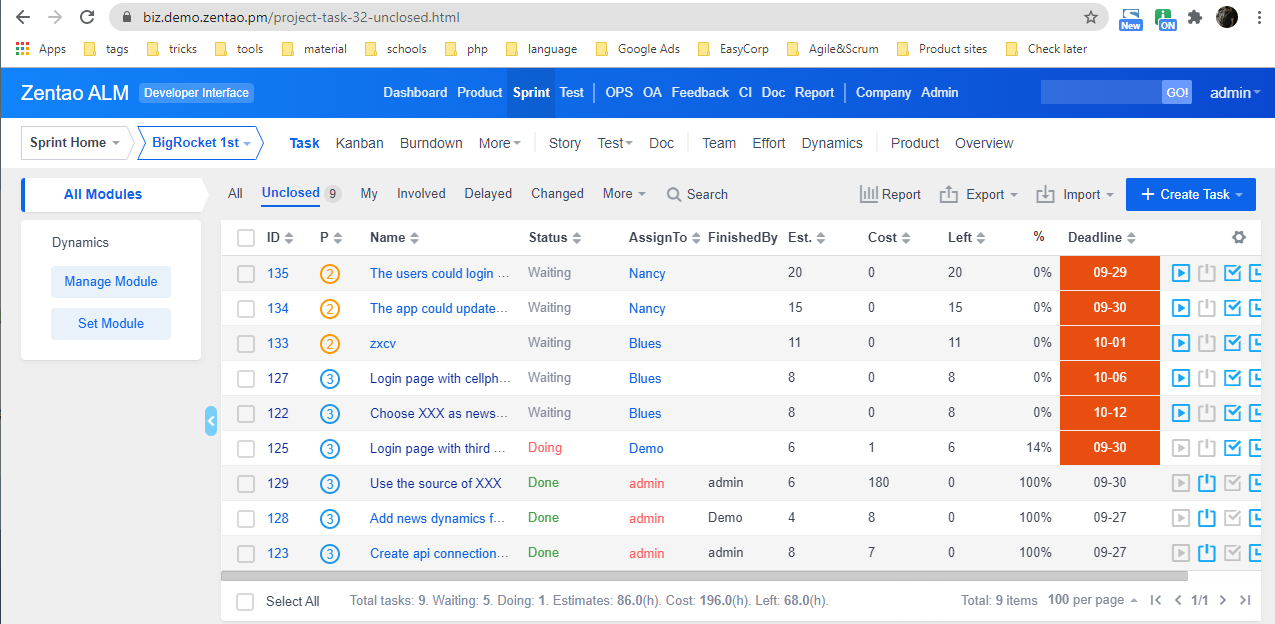Tick the Select All checkbox

pyautogui.click(x=245, y=601)
